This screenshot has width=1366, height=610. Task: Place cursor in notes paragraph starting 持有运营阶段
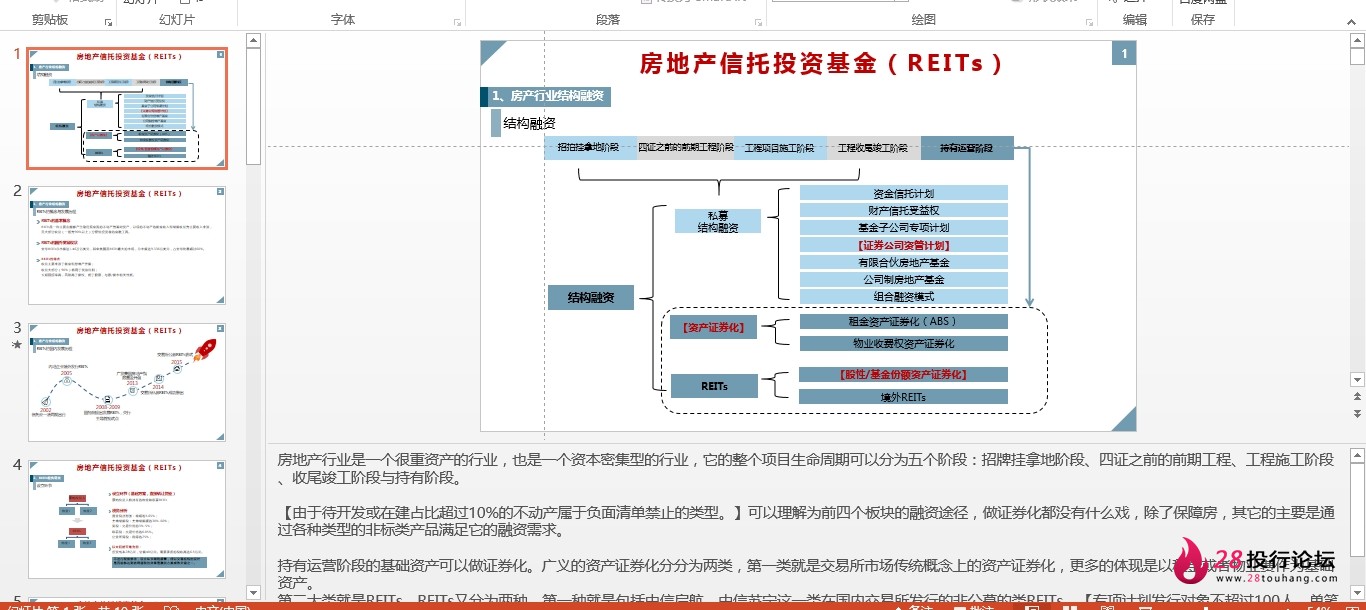point(806,576)
